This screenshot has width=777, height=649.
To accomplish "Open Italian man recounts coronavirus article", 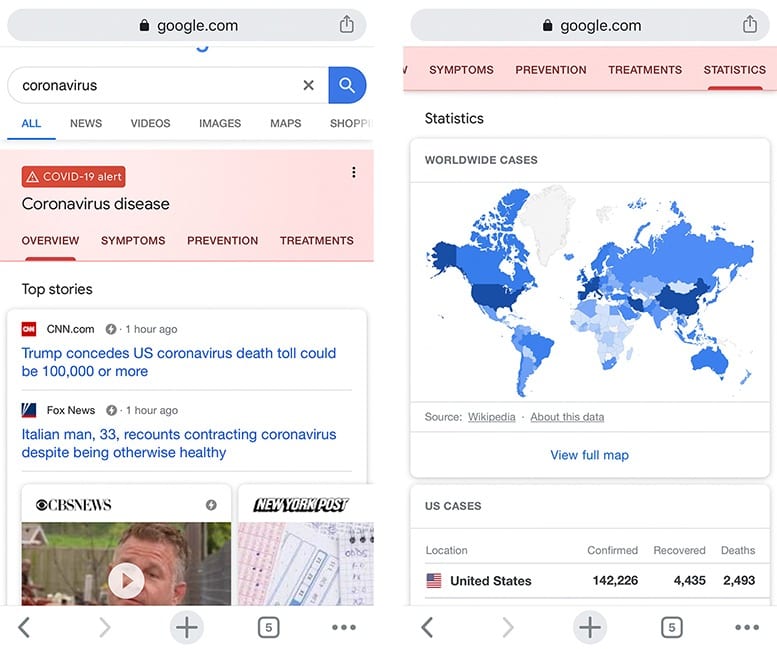I will point(178,443).
